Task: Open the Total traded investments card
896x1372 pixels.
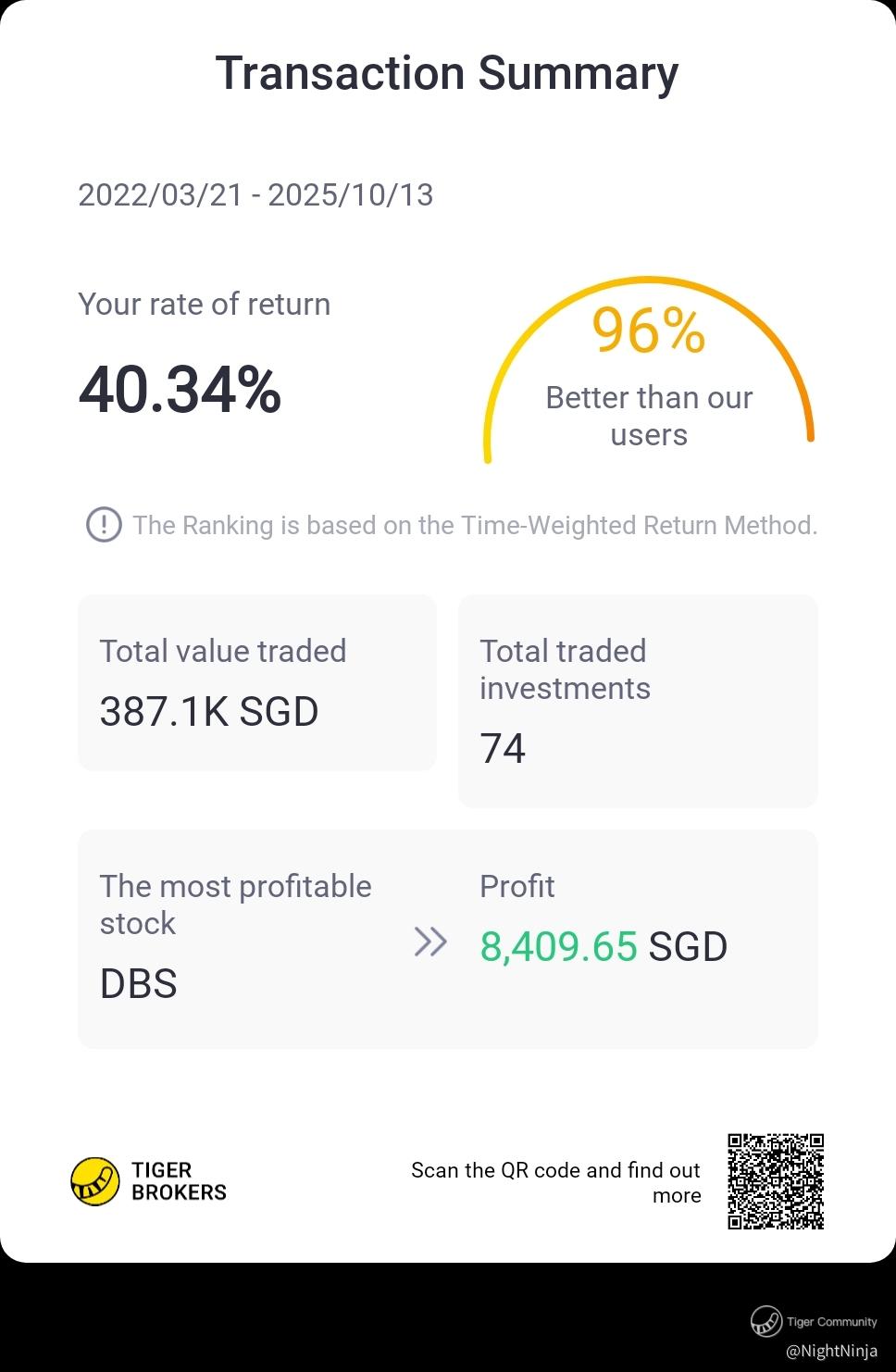Action: tap(638, 701)
